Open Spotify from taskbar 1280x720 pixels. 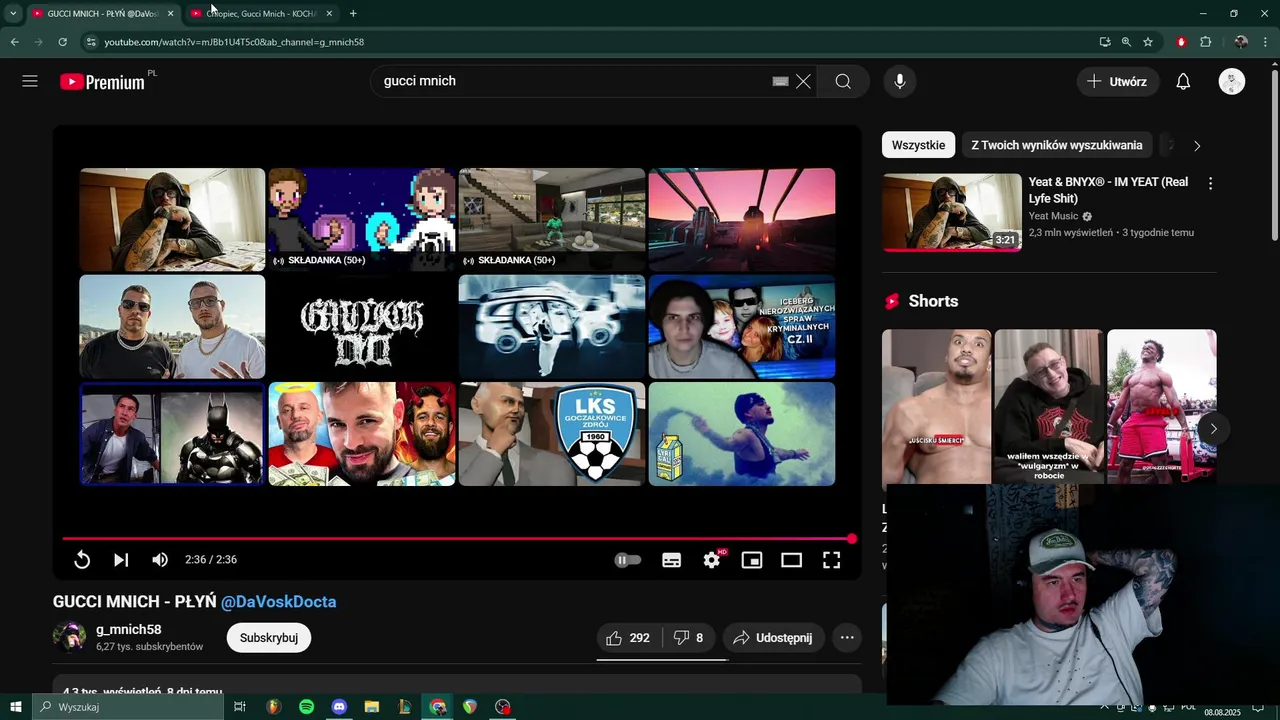click(306, 707)
